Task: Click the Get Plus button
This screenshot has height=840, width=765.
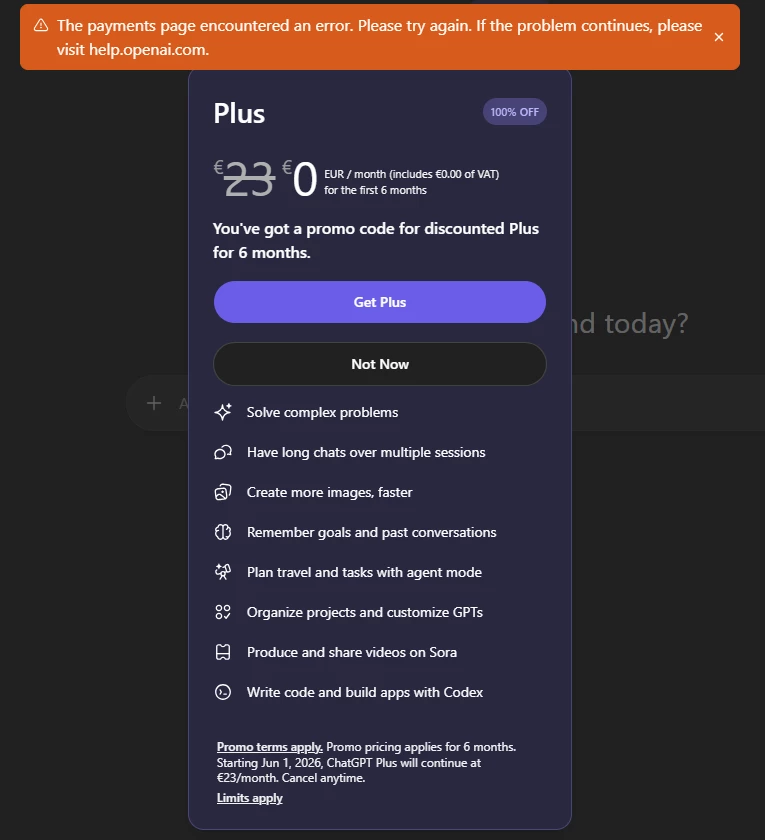Action: click(x=380, y=302)
